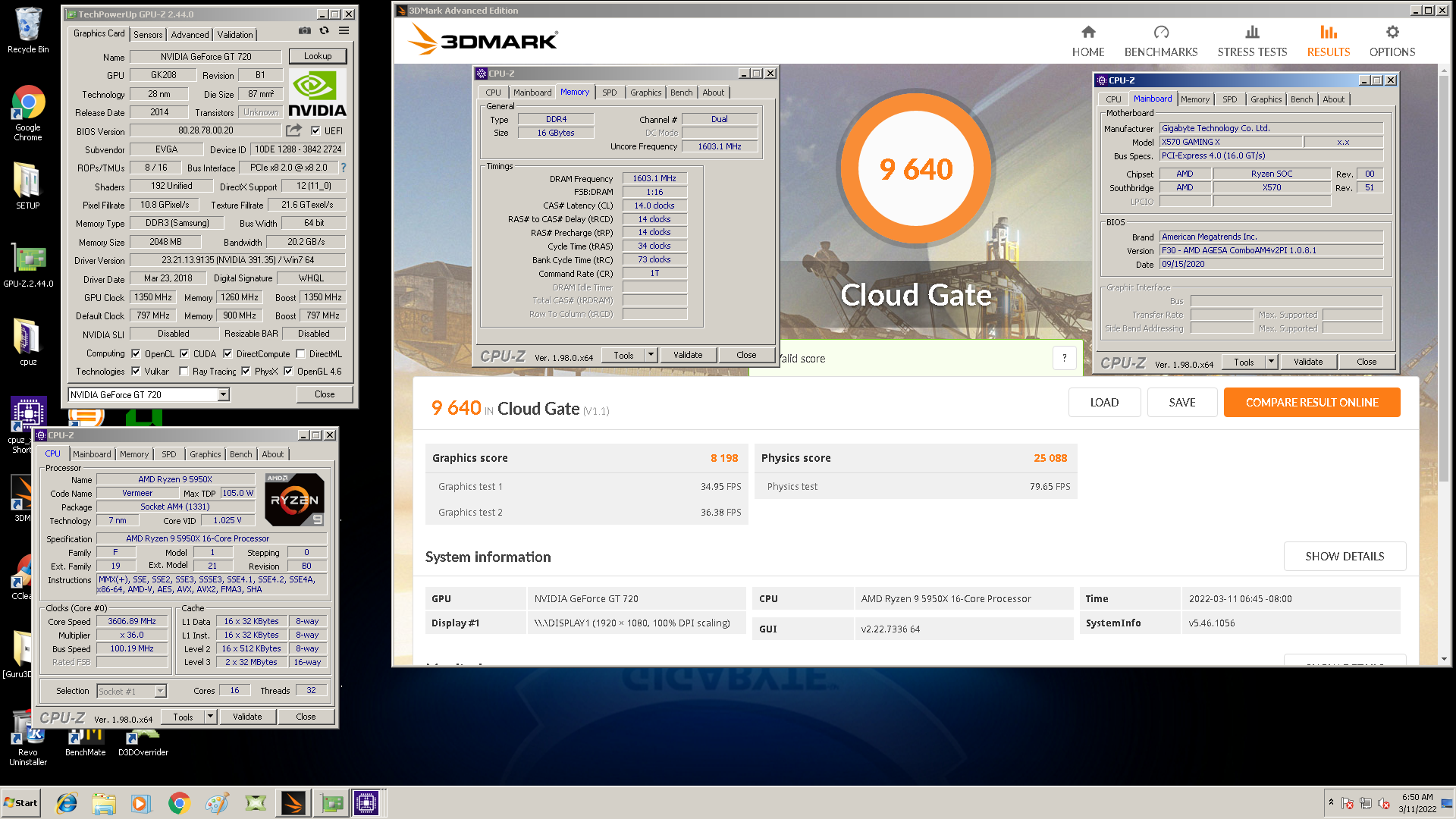The height and width of the screenshot is (819, 1456).
Task: Click the Close button in GPU-Z
Action: coord(325,394)
